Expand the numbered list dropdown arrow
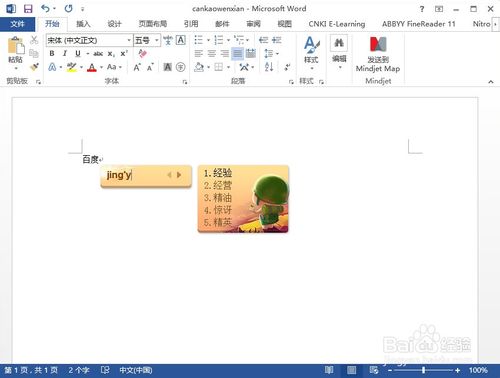 [x=228, y=40]
